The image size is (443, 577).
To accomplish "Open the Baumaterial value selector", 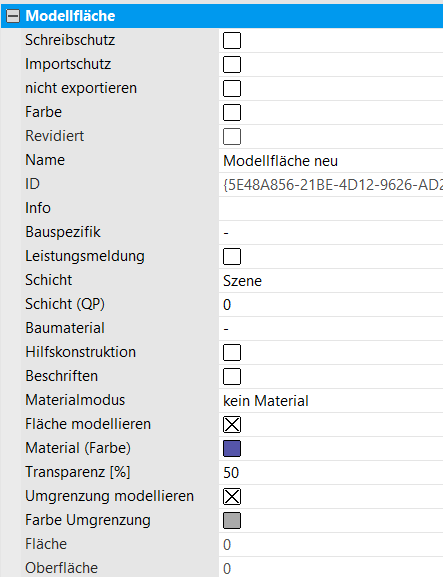I will click(x=331, y=328).
